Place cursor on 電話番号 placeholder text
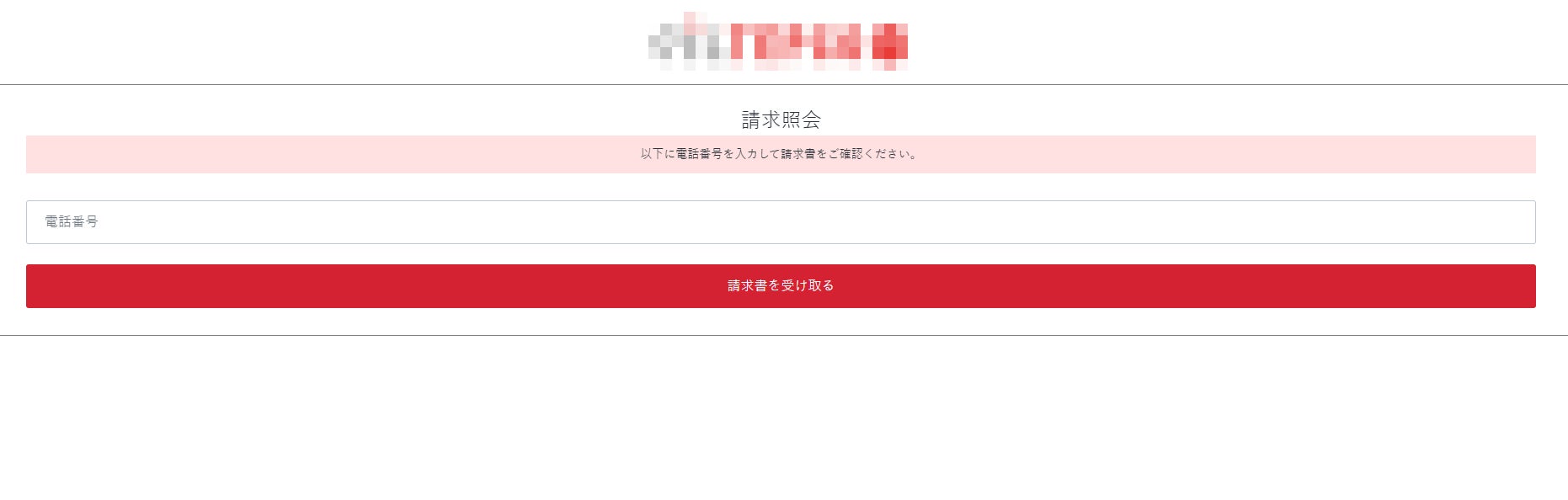The width and height of the screenshot is (1568, 500). click(x=72, y=221)
